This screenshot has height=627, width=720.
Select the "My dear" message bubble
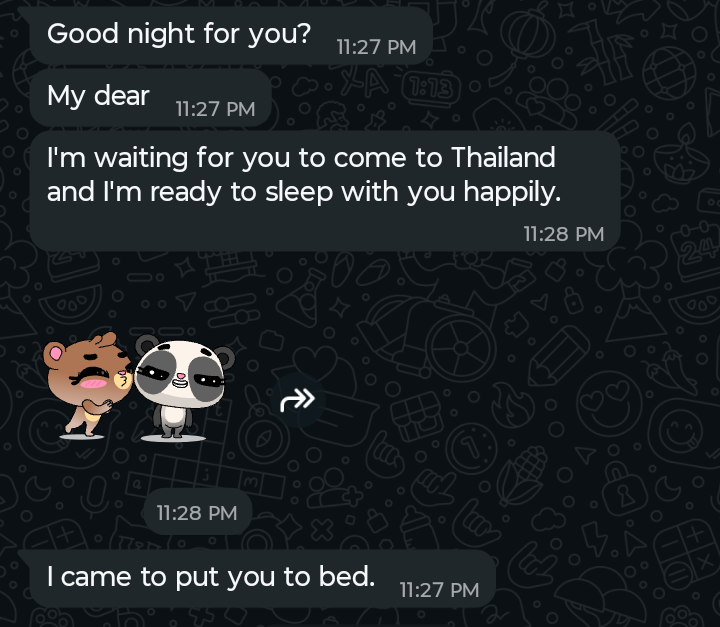[151, 97]
